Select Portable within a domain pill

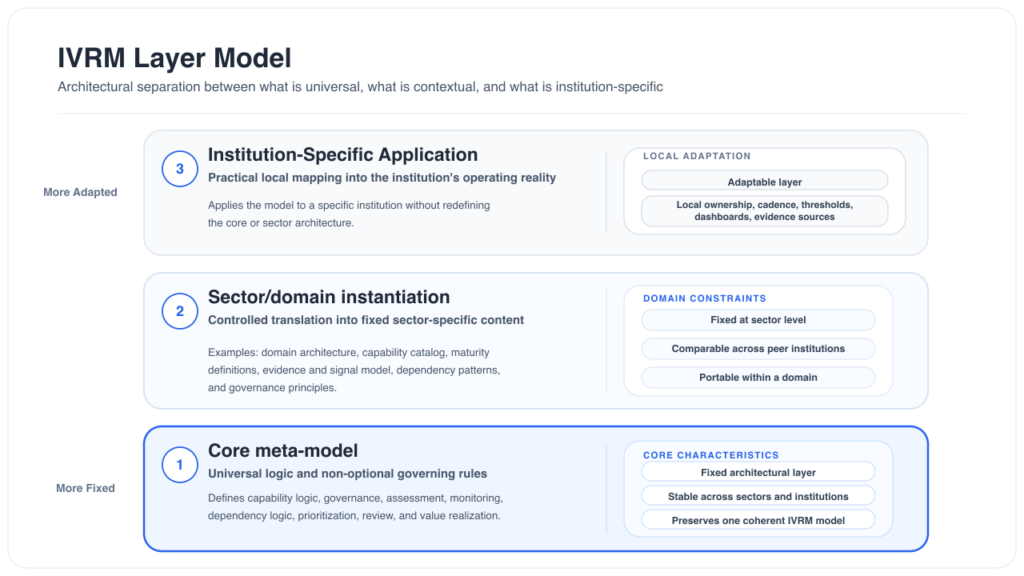pyautogui.click(x=758, y=377)
